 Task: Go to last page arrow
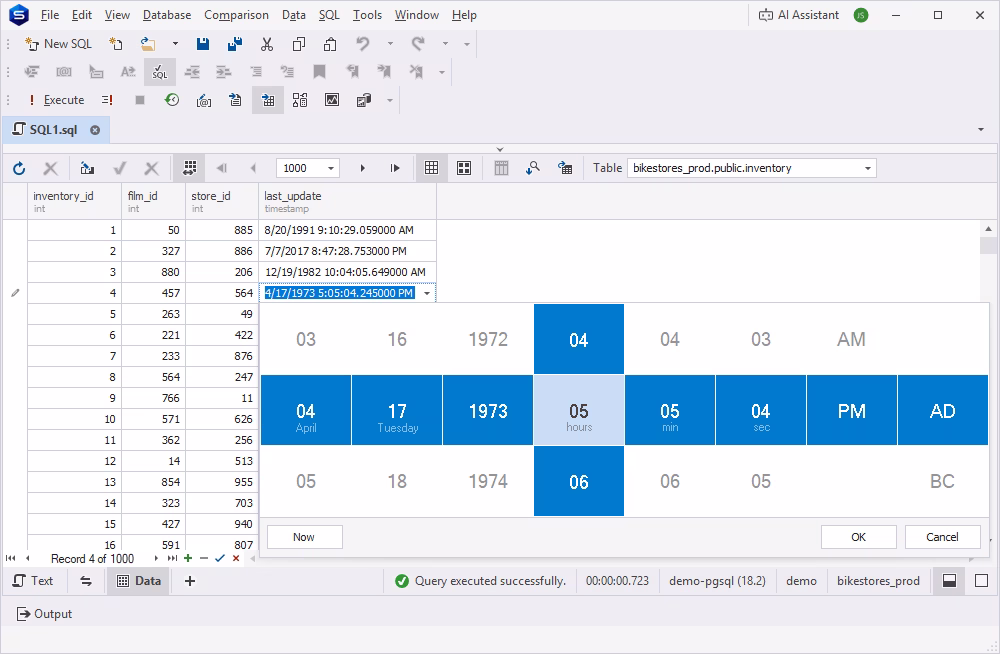pos(395,168)
